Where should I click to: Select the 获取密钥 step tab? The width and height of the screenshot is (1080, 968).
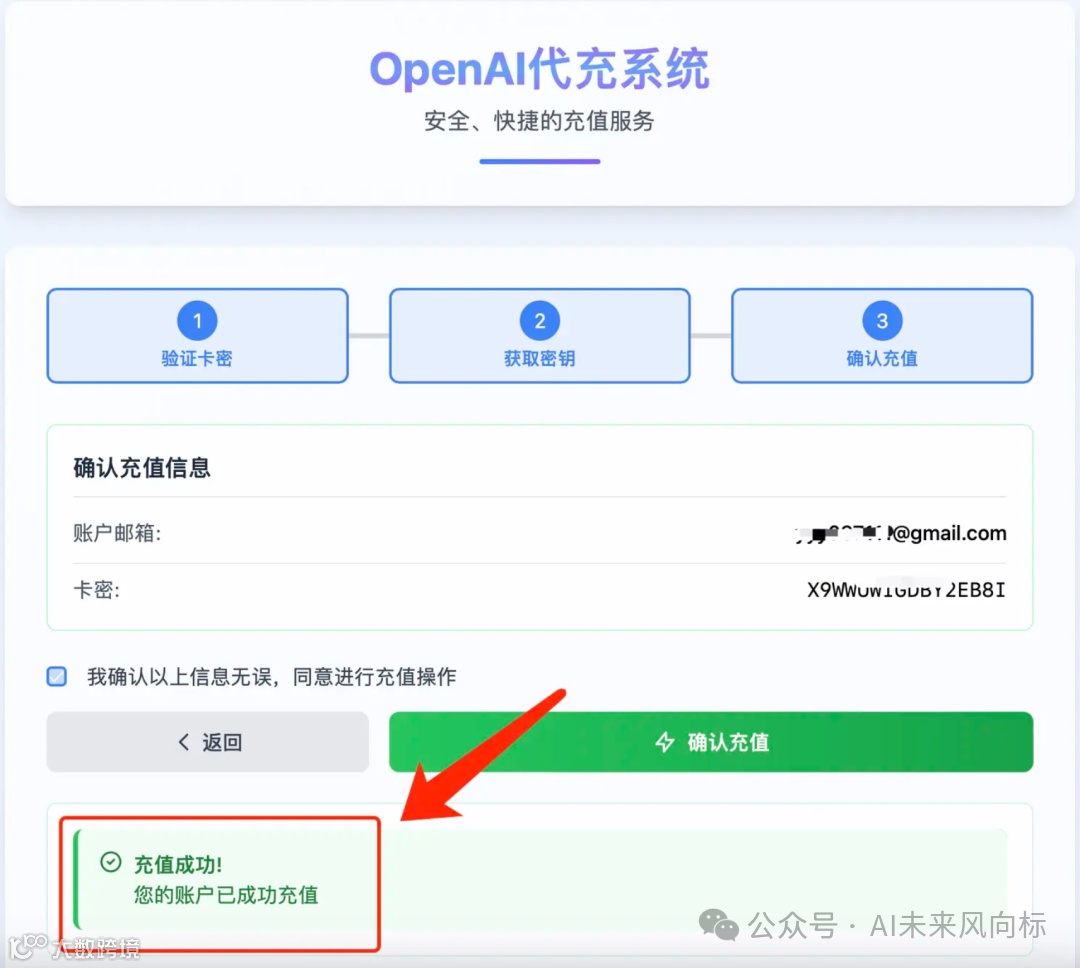(539, 336)
